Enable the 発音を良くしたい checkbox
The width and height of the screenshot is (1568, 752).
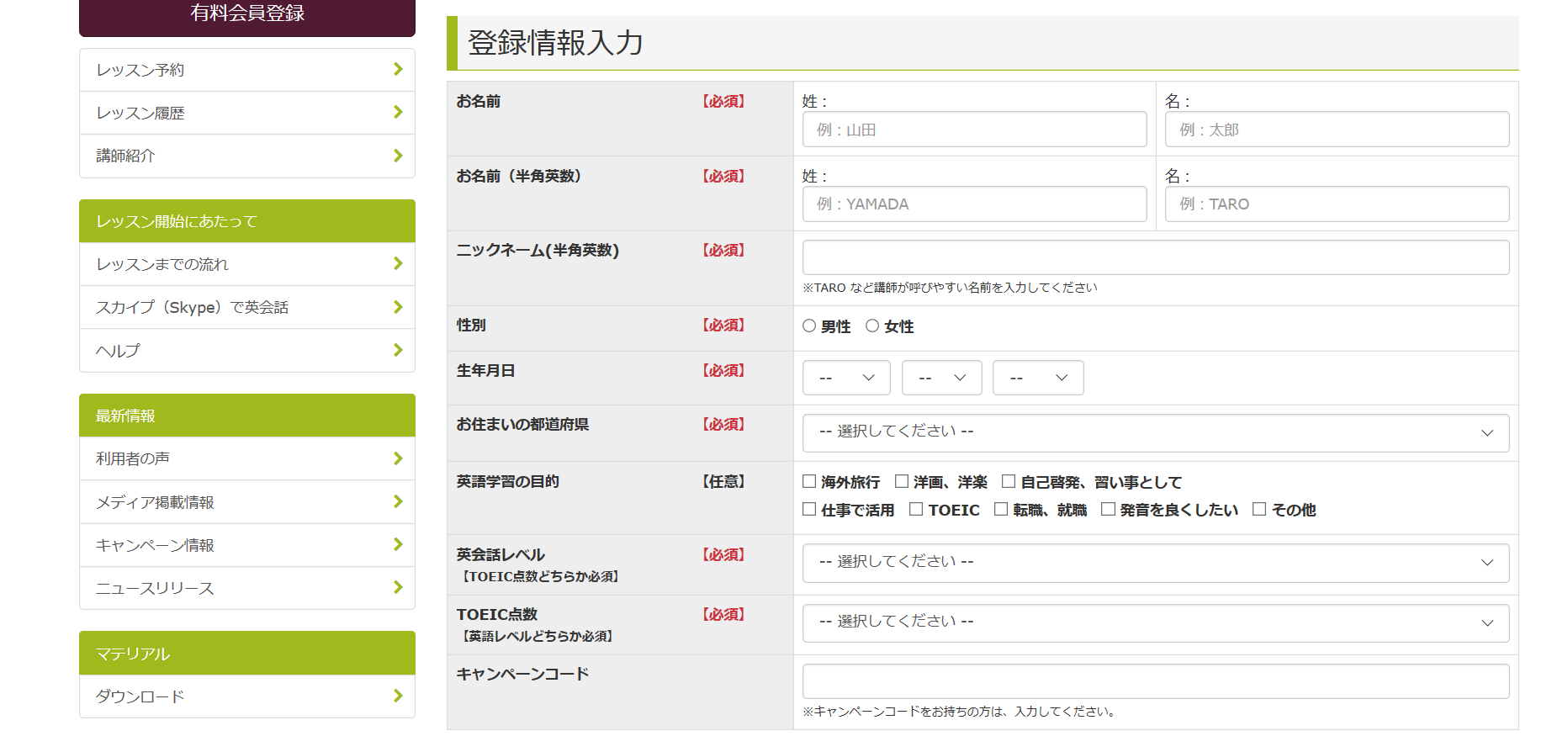[1108, 509]
